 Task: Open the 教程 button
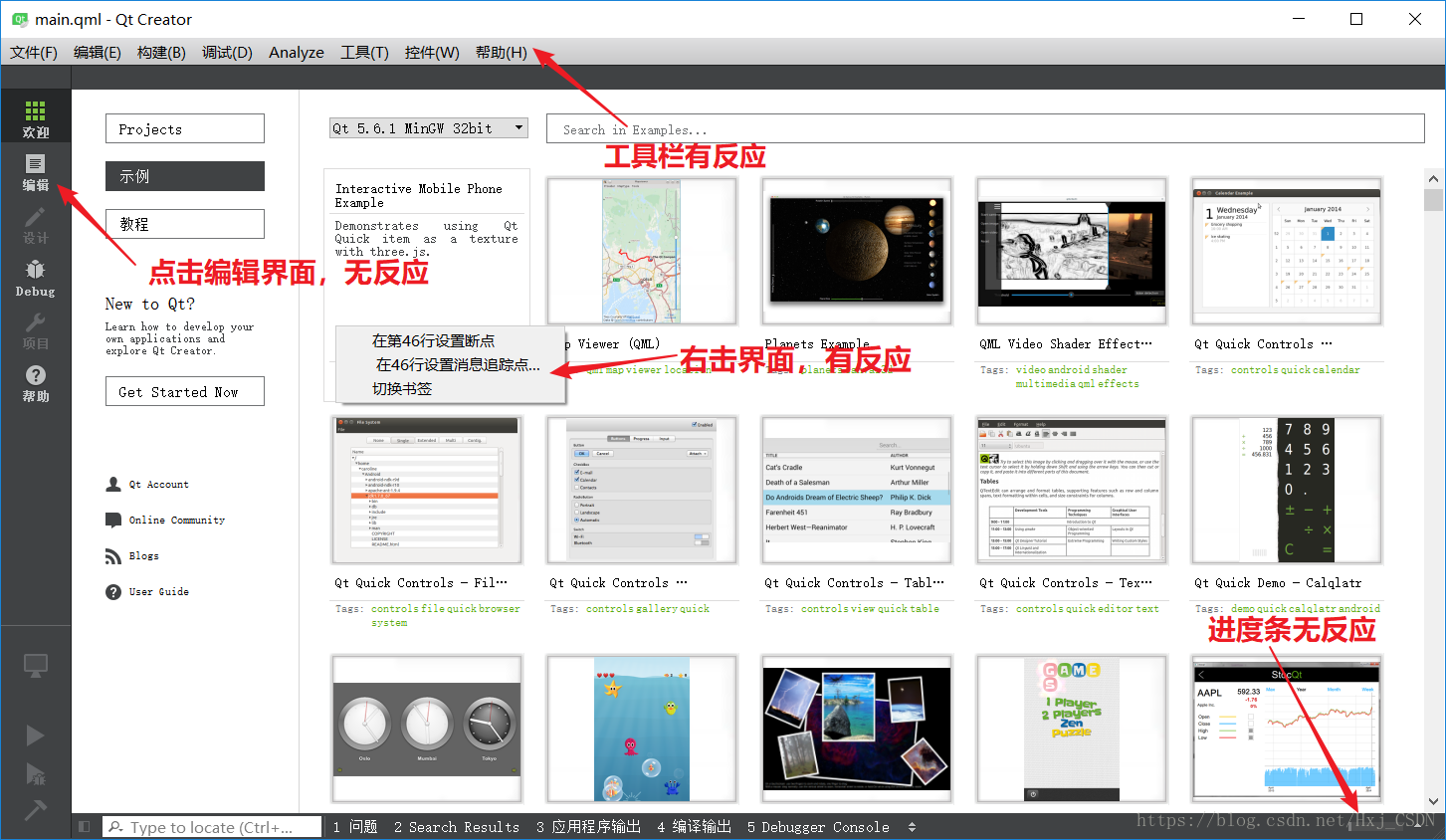pos(185,224)
